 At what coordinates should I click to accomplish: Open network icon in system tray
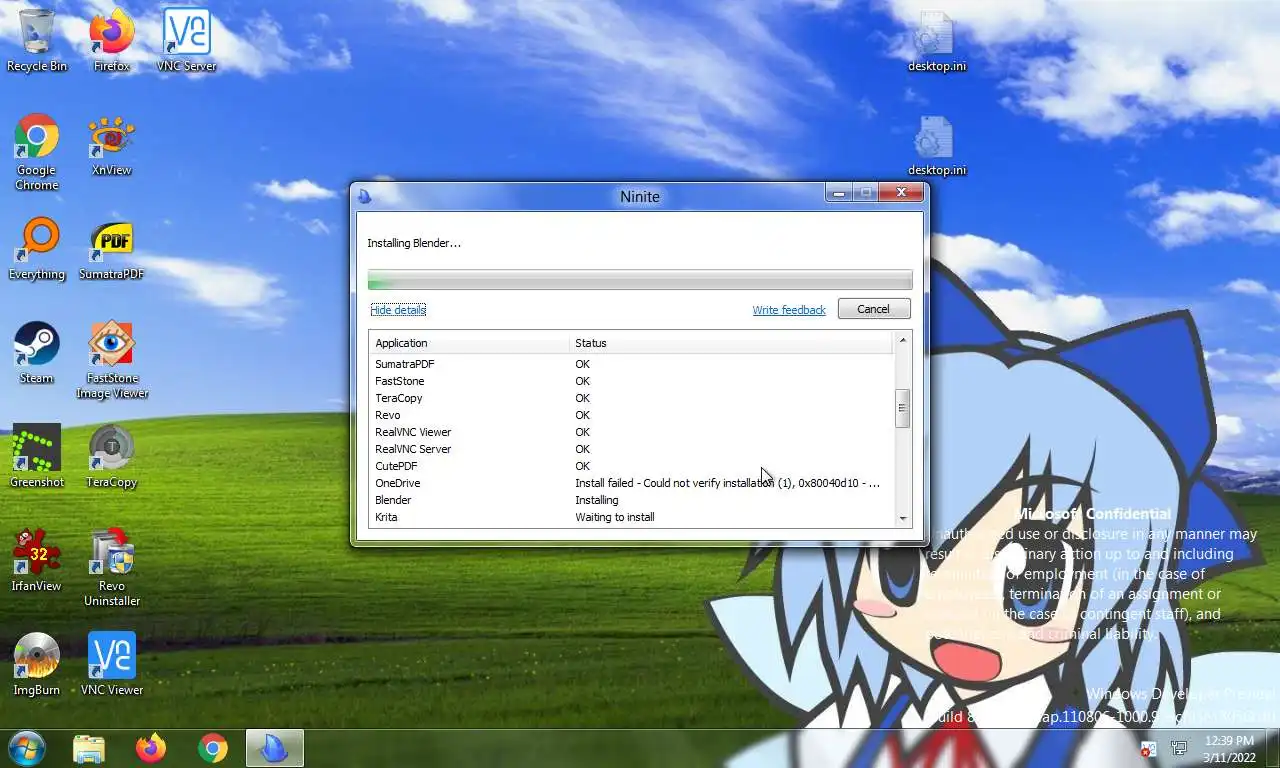(x=1179, y=749)
